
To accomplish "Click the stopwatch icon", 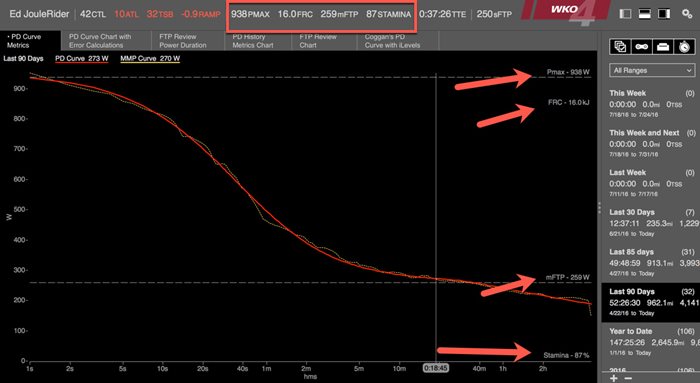I will coord(684,46).
